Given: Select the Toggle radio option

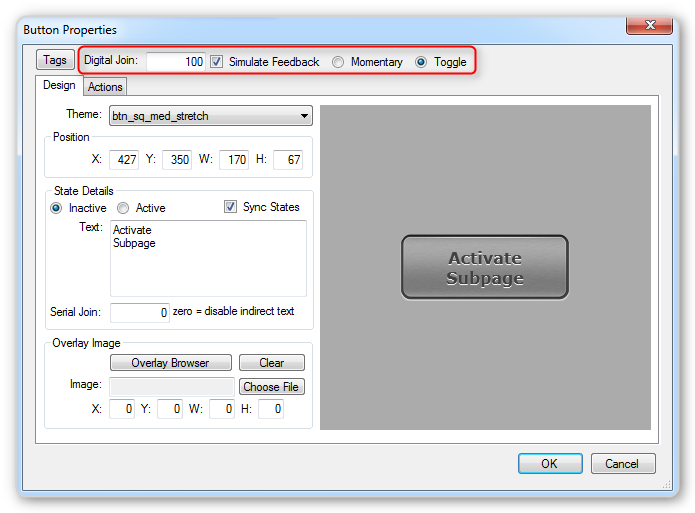Looking at the screenshot, I should 421,62.
